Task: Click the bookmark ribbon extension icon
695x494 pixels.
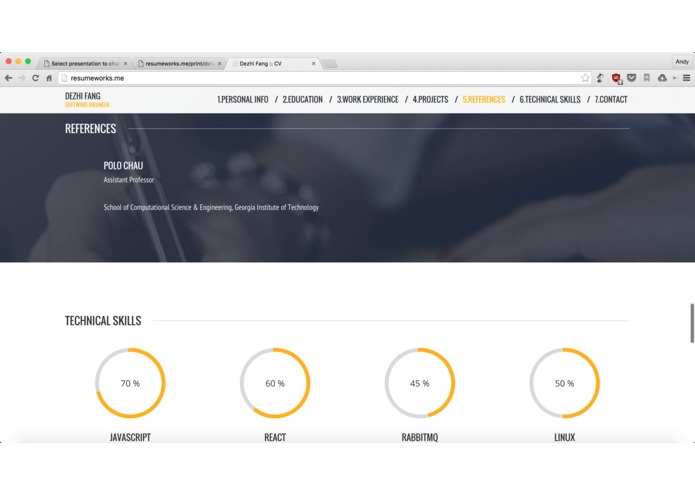Action: [647, 78]
